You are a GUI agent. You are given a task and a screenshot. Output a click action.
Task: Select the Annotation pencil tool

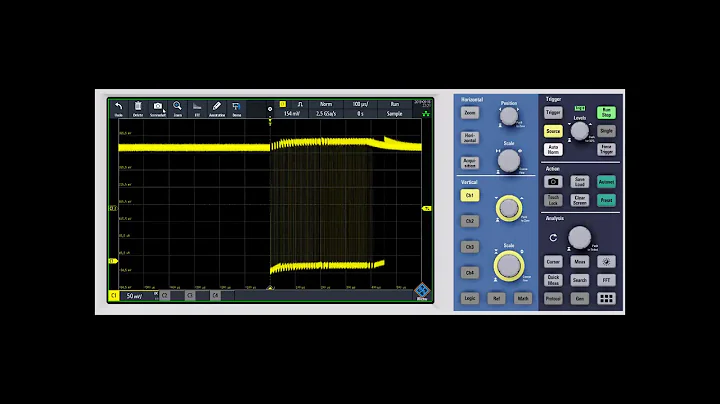click(x=217, y=106)
